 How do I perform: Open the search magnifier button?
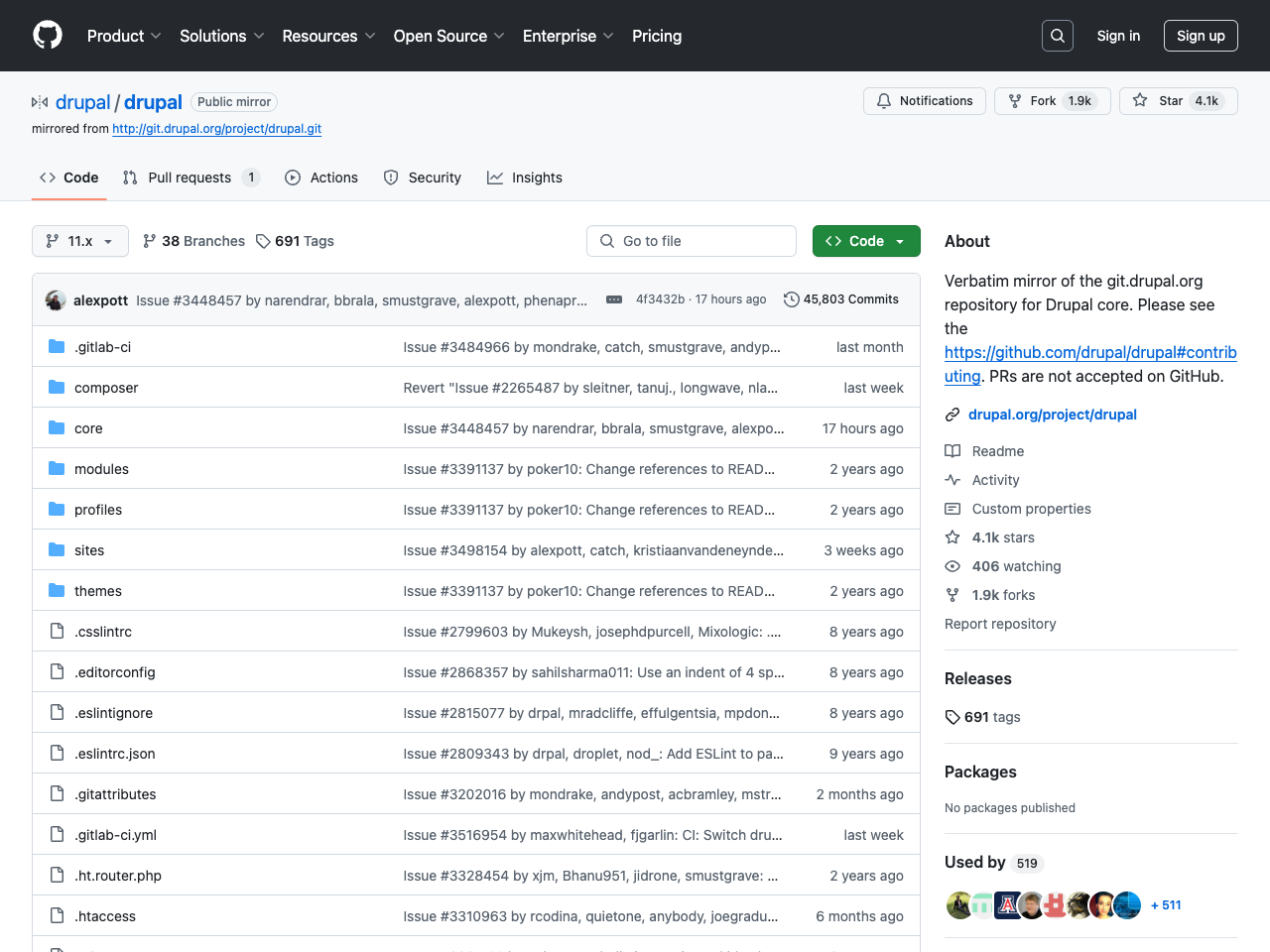click(1058, 36)
